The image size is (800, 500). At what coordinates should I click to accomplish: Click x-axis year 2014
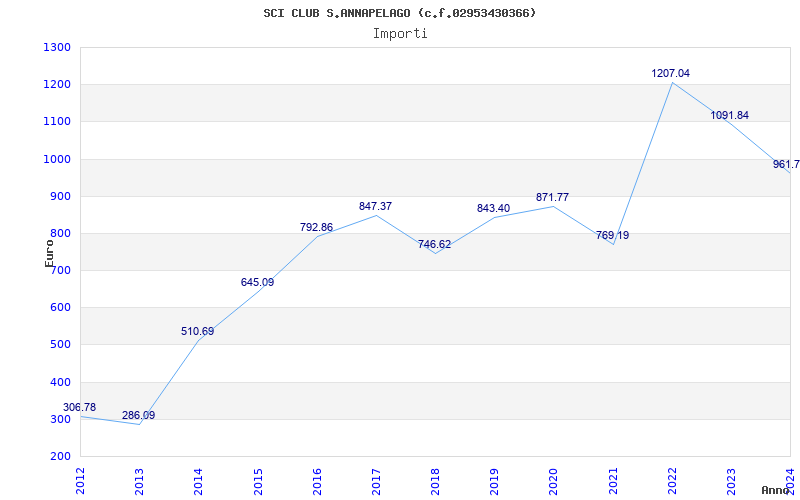(x=198, y=481)
